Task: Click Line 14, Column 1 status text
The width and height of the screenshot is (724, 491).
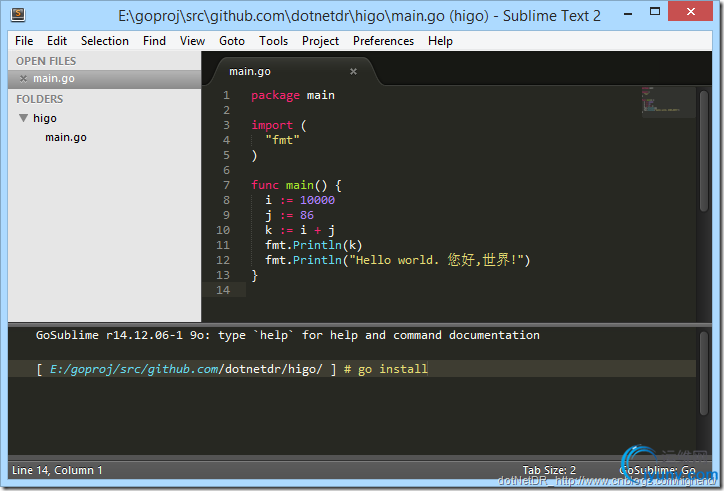Action: click(x=57, y=470)
